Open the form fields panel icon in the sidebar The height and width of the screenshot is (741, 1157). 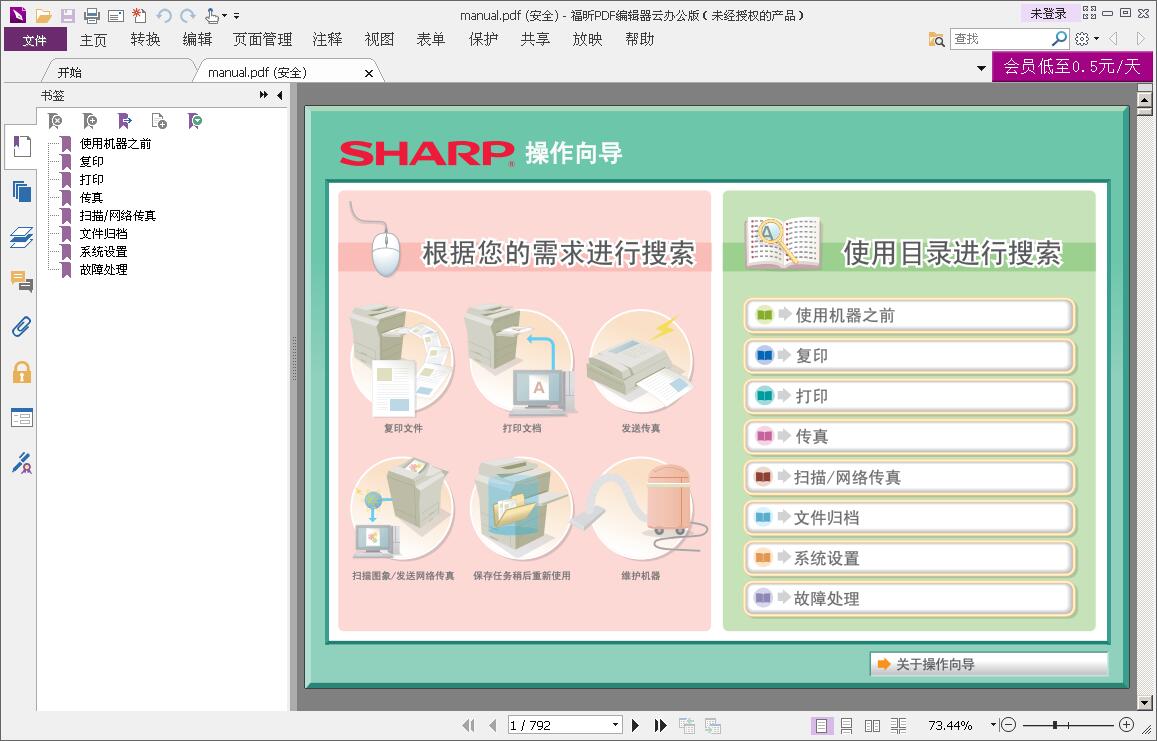[x=22, y=418]
